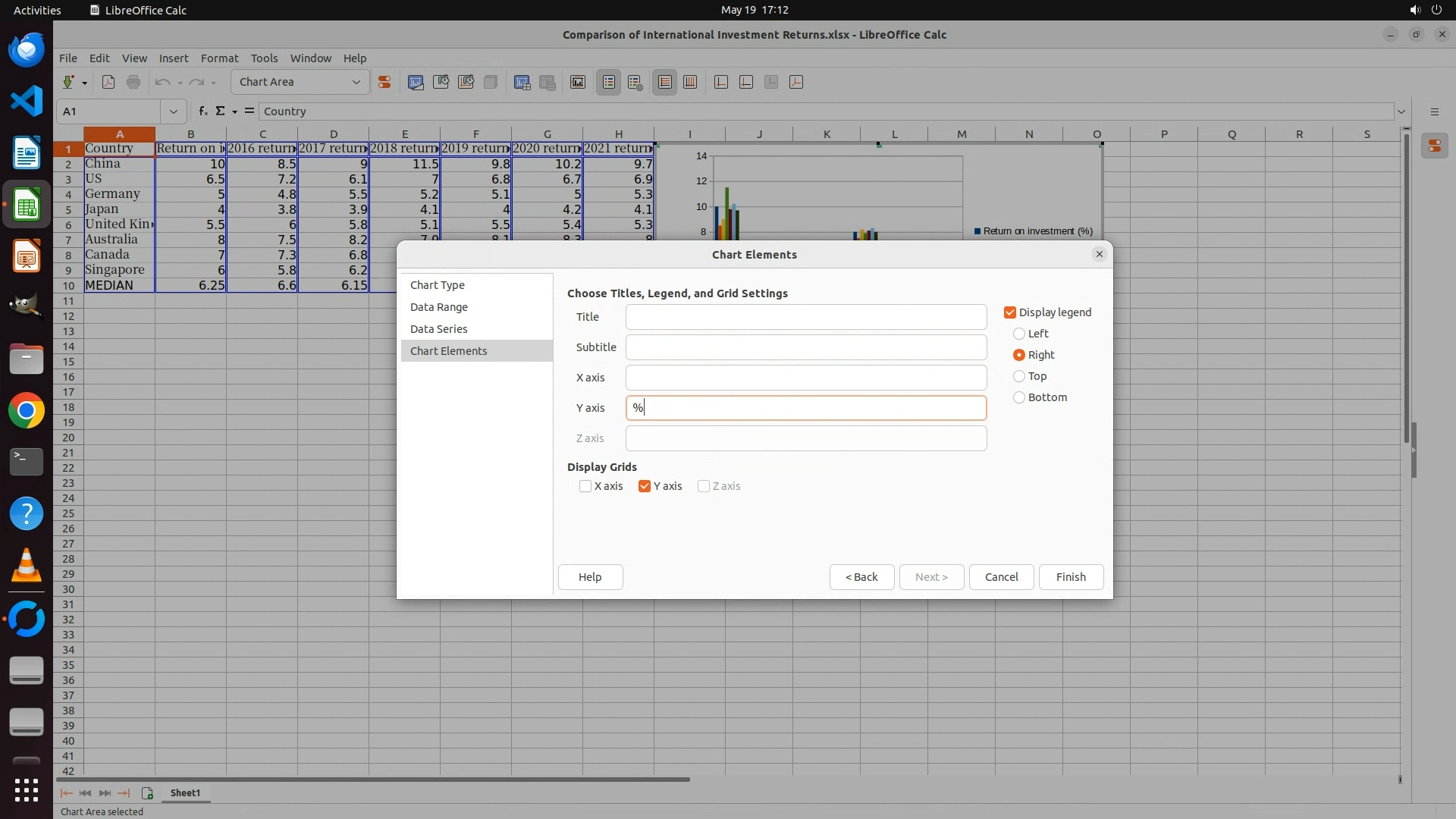Enable X axis grid checkbox
This screenshot has width=1456, height=819.
[585, 486]
